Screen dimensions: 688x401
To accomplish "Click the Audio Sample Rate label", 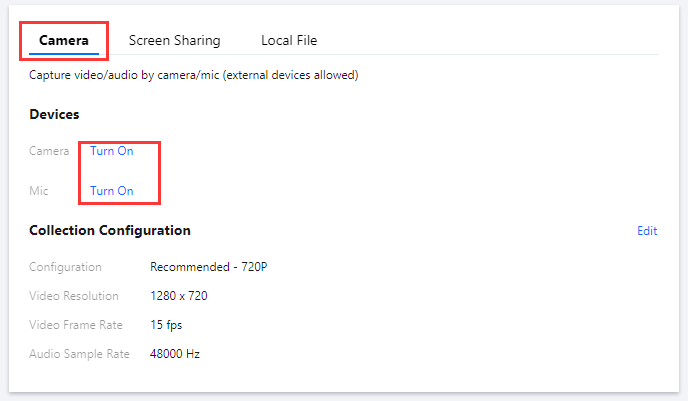I will point(80,354).
